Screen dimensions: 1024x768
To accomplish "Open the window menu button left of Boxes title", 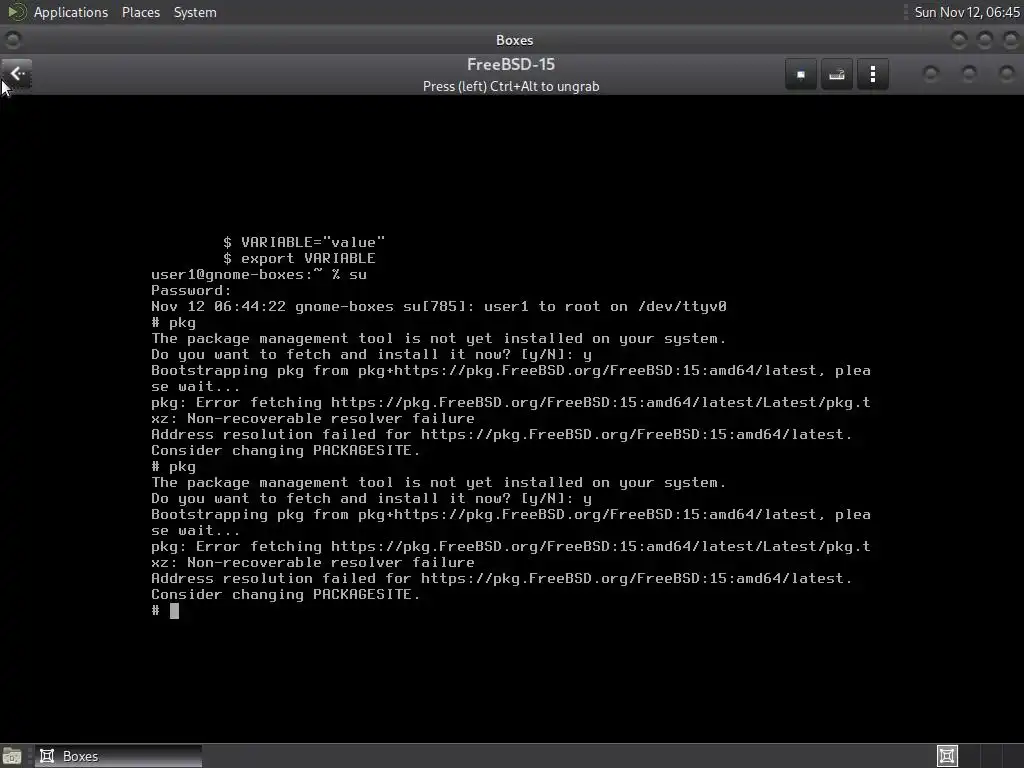I will tap(12, 40).
